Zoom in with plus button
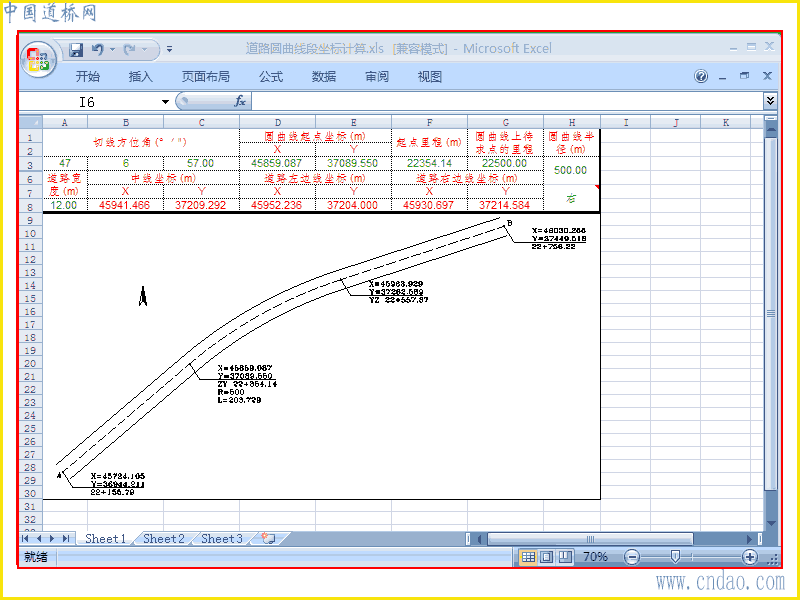800x600 pixels. [749, 557]
